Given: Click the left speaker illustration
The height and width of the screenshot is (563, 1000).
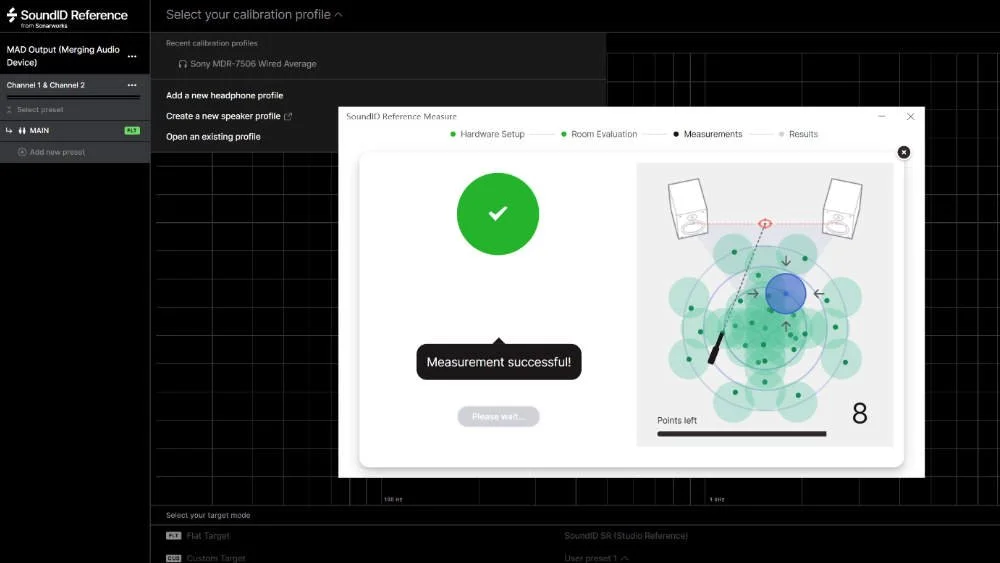Looking at the screenshot, I should click(688, 208).
